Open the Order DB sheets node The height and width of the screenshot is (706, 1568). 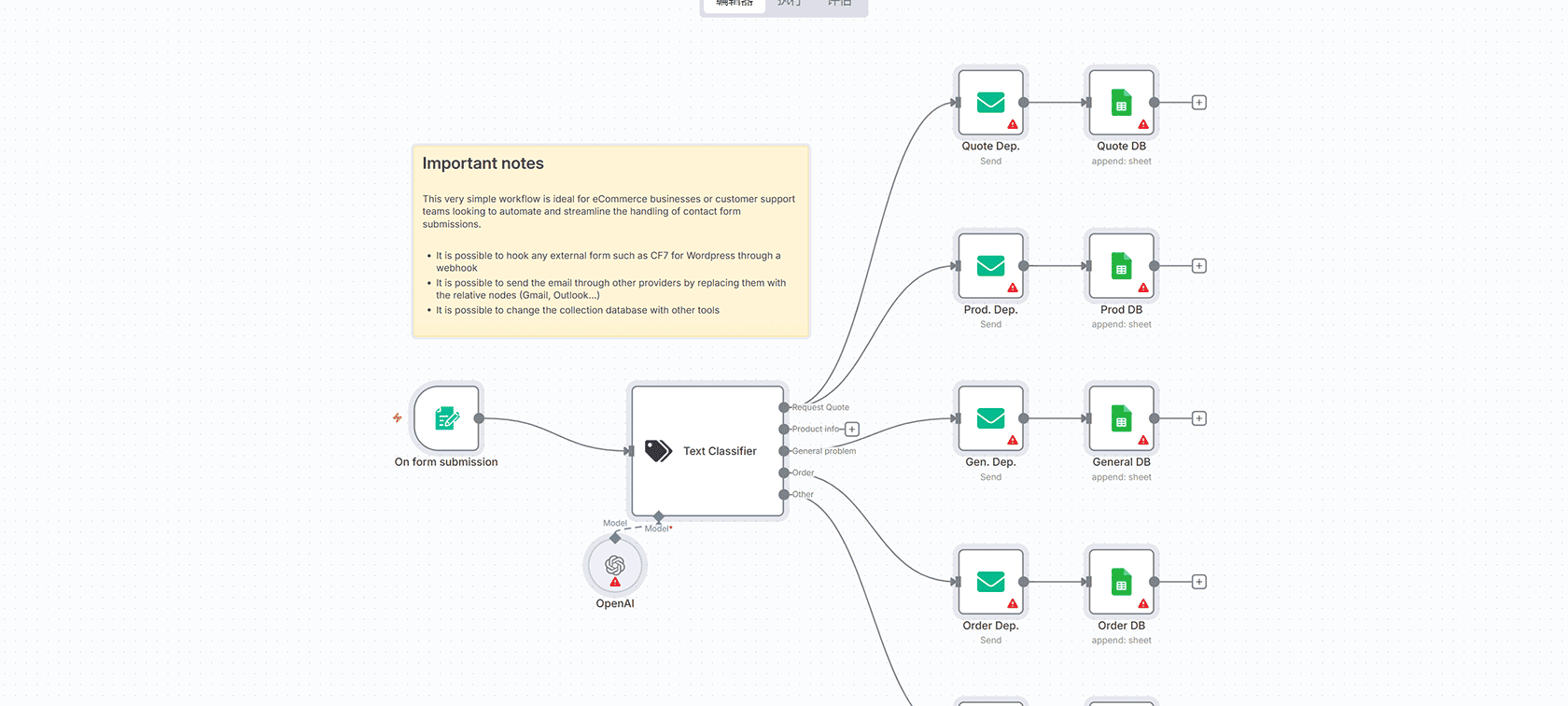tap(1121, 582)
